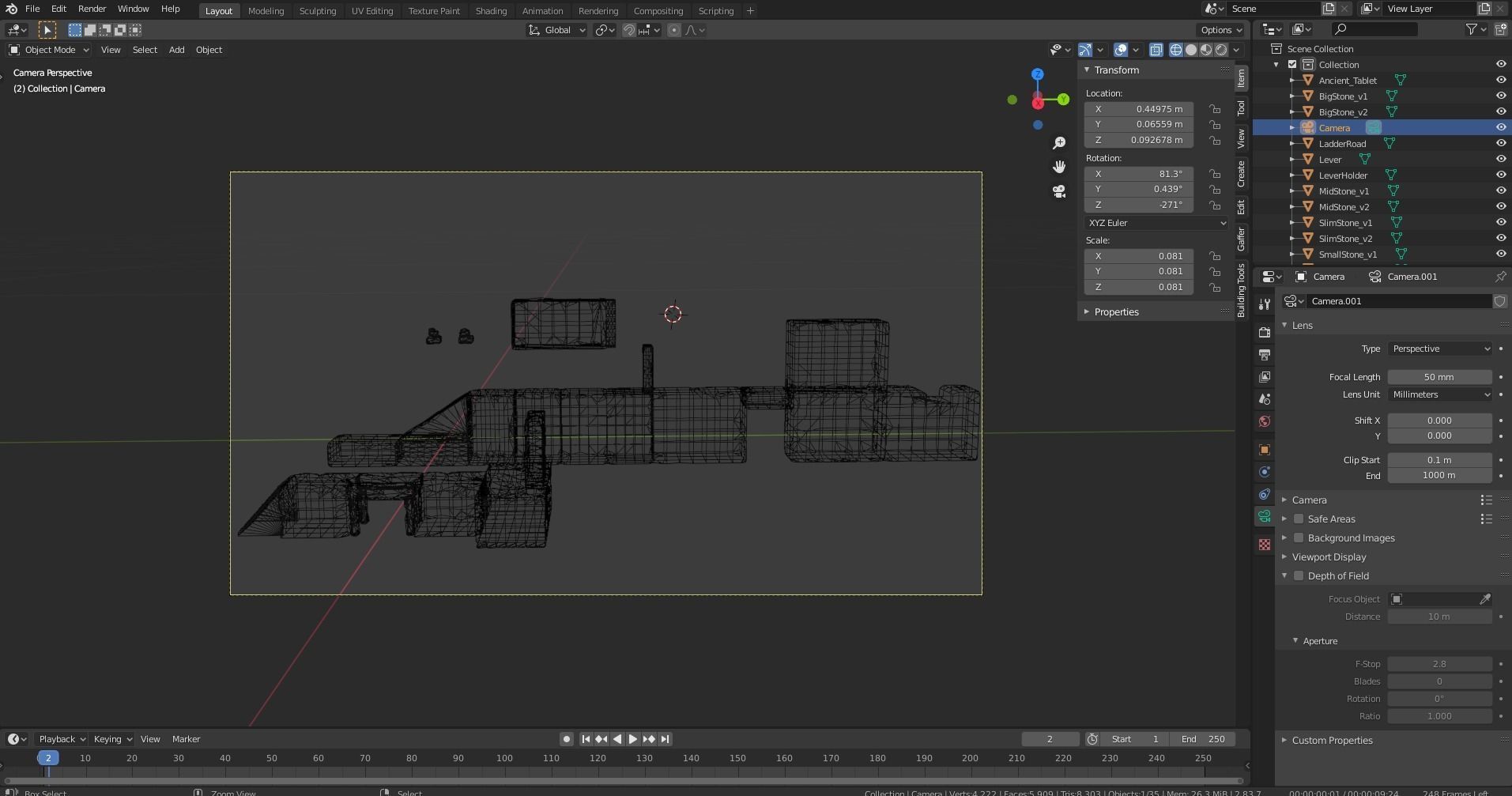1512x796 pixels.
Task: Click the Z axis on navigation gizmo
Action: (1038, 74)
